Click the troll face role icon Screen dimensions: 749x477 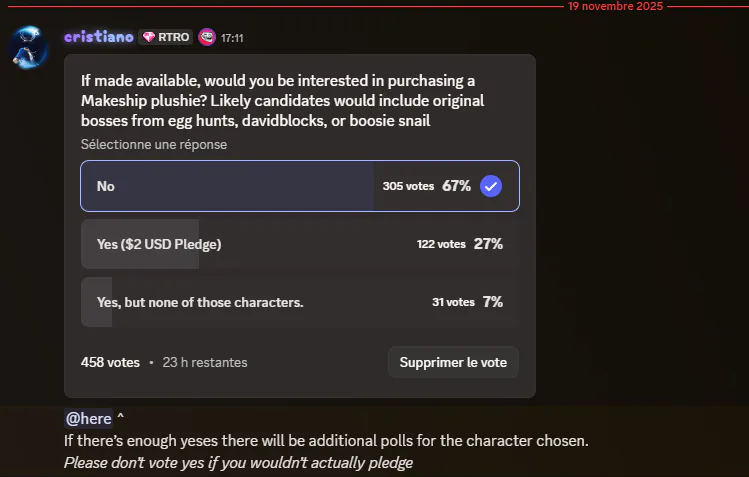[207, 37]
